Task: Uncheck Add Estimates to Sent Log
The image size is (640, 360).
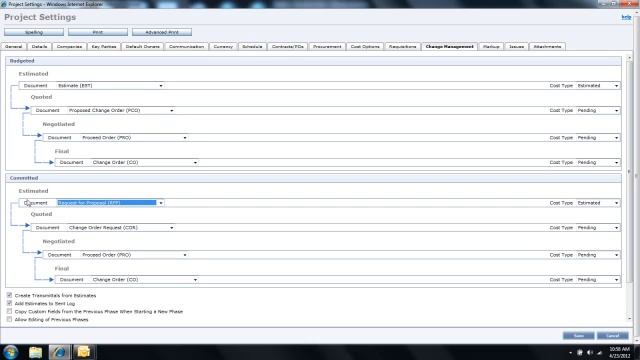Action: click(x=9, y=303)
